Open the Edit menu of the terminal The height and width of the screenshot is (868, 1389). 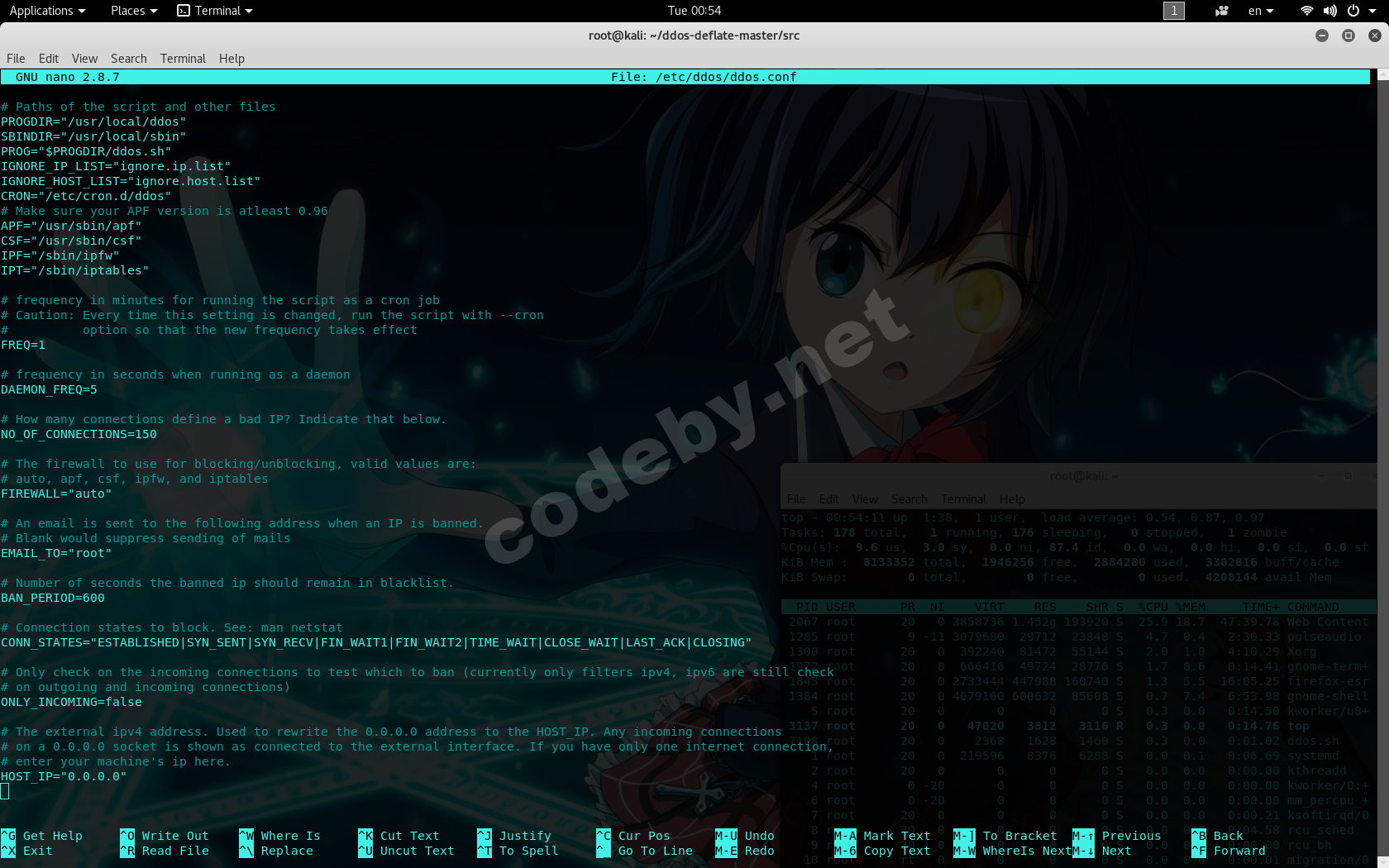point(49,59)
